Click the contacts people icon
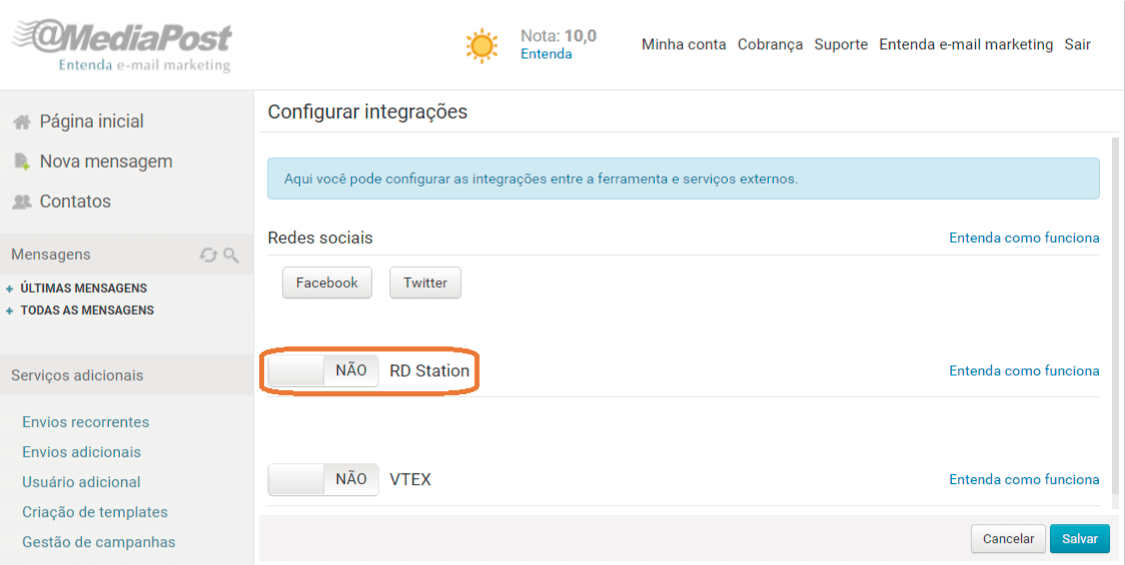Viewport: 1125px width, 565px height. coord(22,202)
